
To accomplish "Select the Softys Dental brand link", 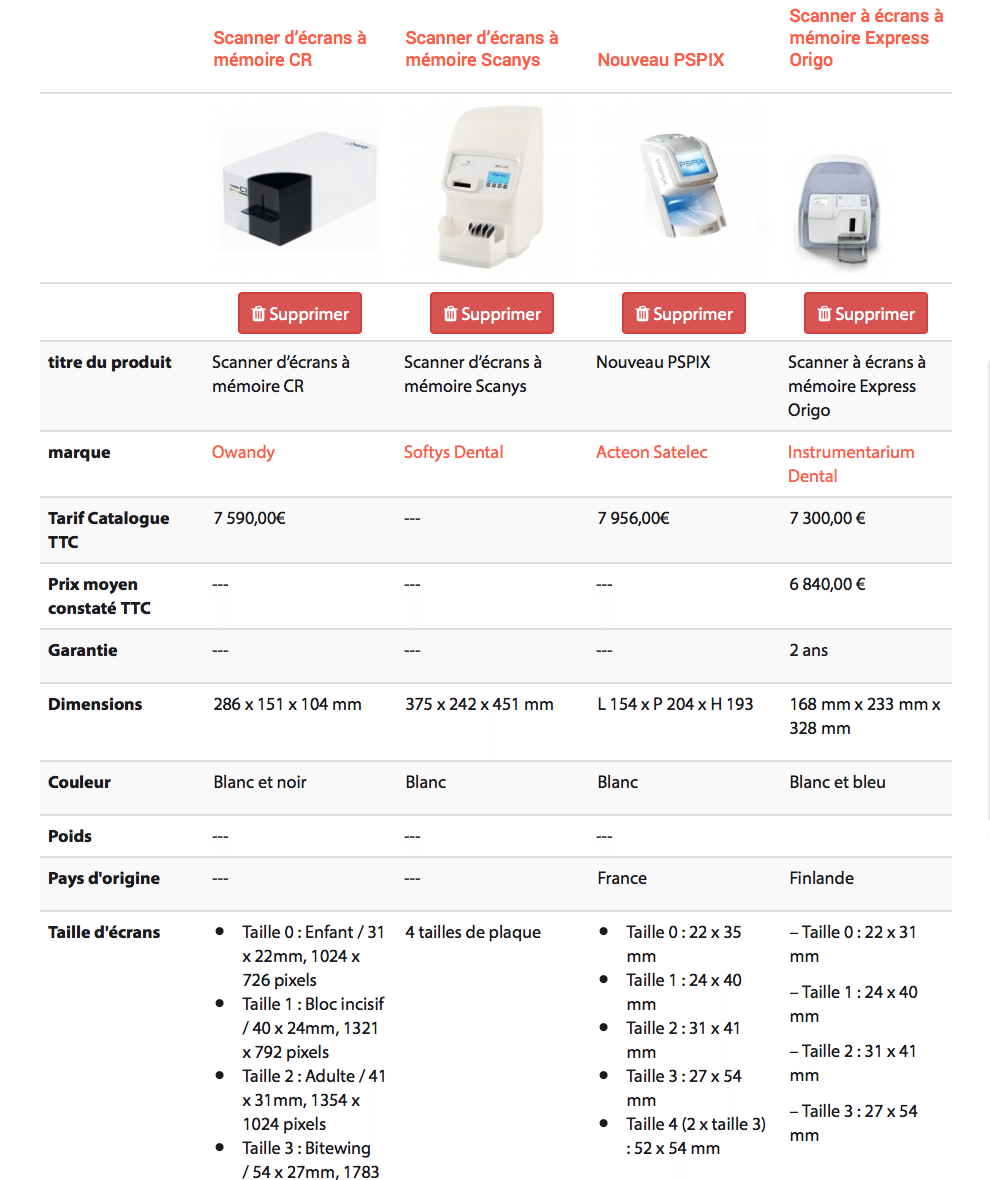I will click(453, 452).
